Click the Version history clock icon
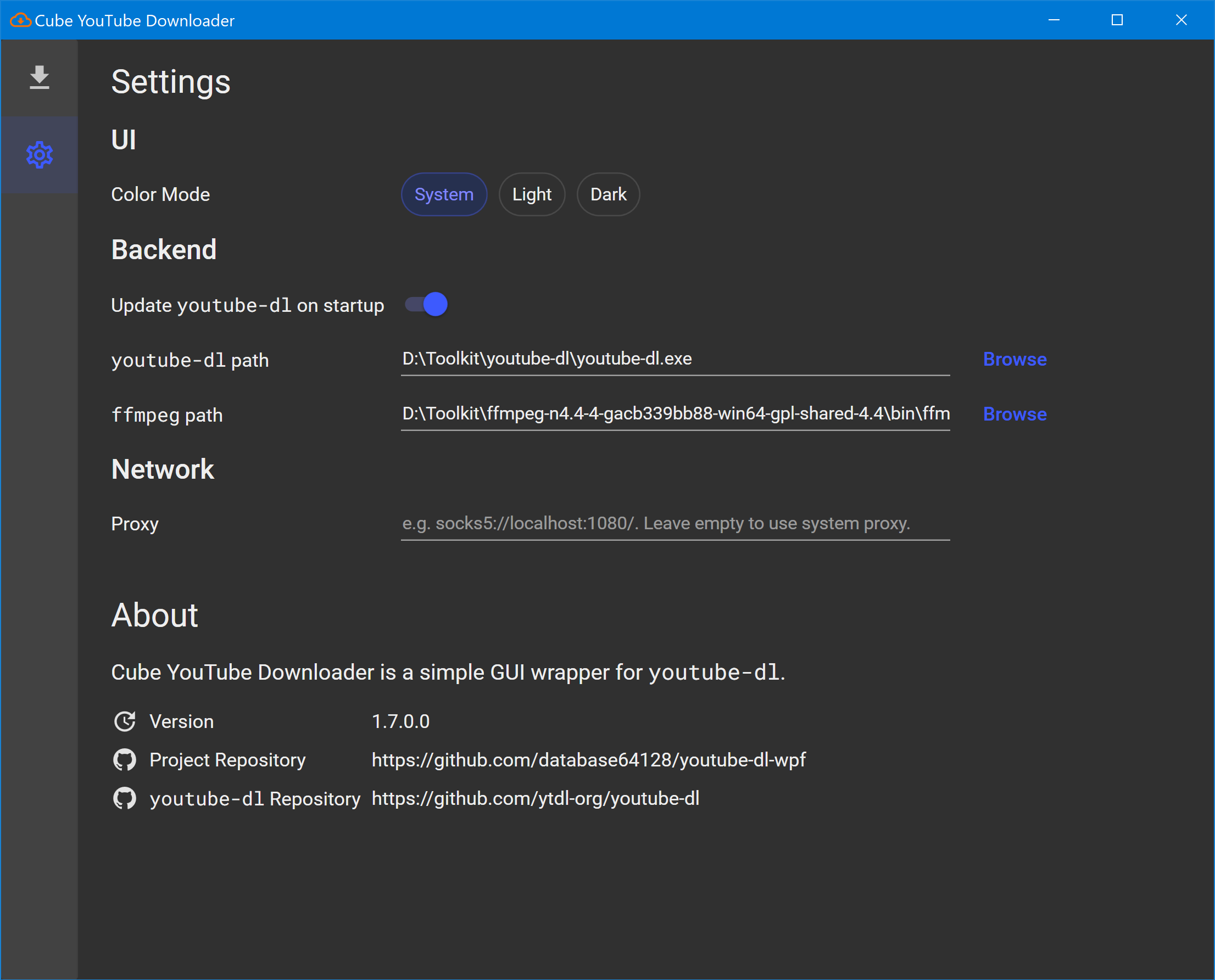 [124, 721]
